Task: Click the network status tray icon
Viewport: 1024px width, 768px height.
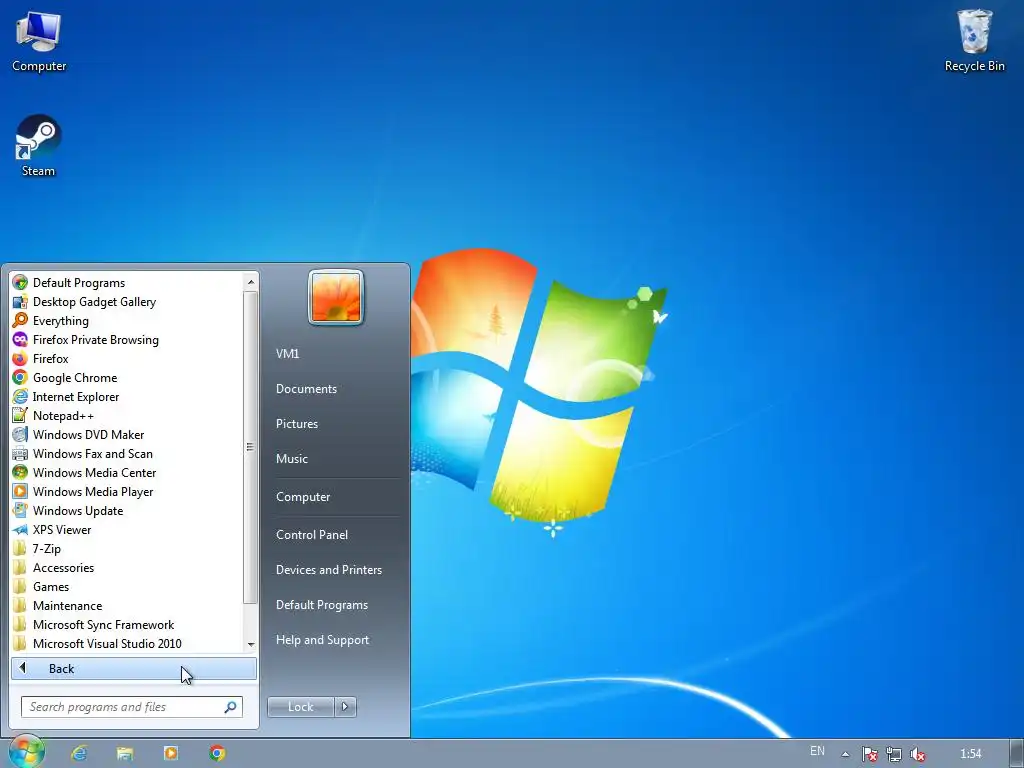Action: (893, 754)
